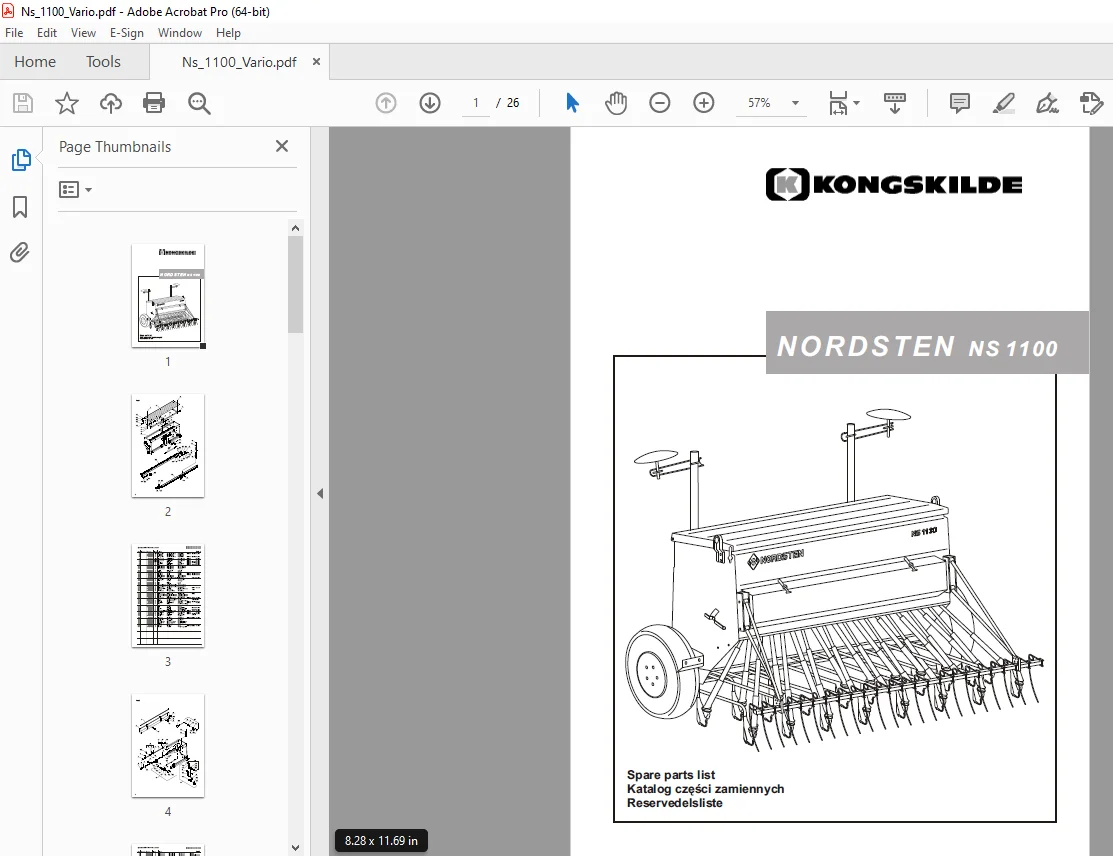Open the find text magnifier icon
This screenshot has width=1113, height=856.
point(199,103)
